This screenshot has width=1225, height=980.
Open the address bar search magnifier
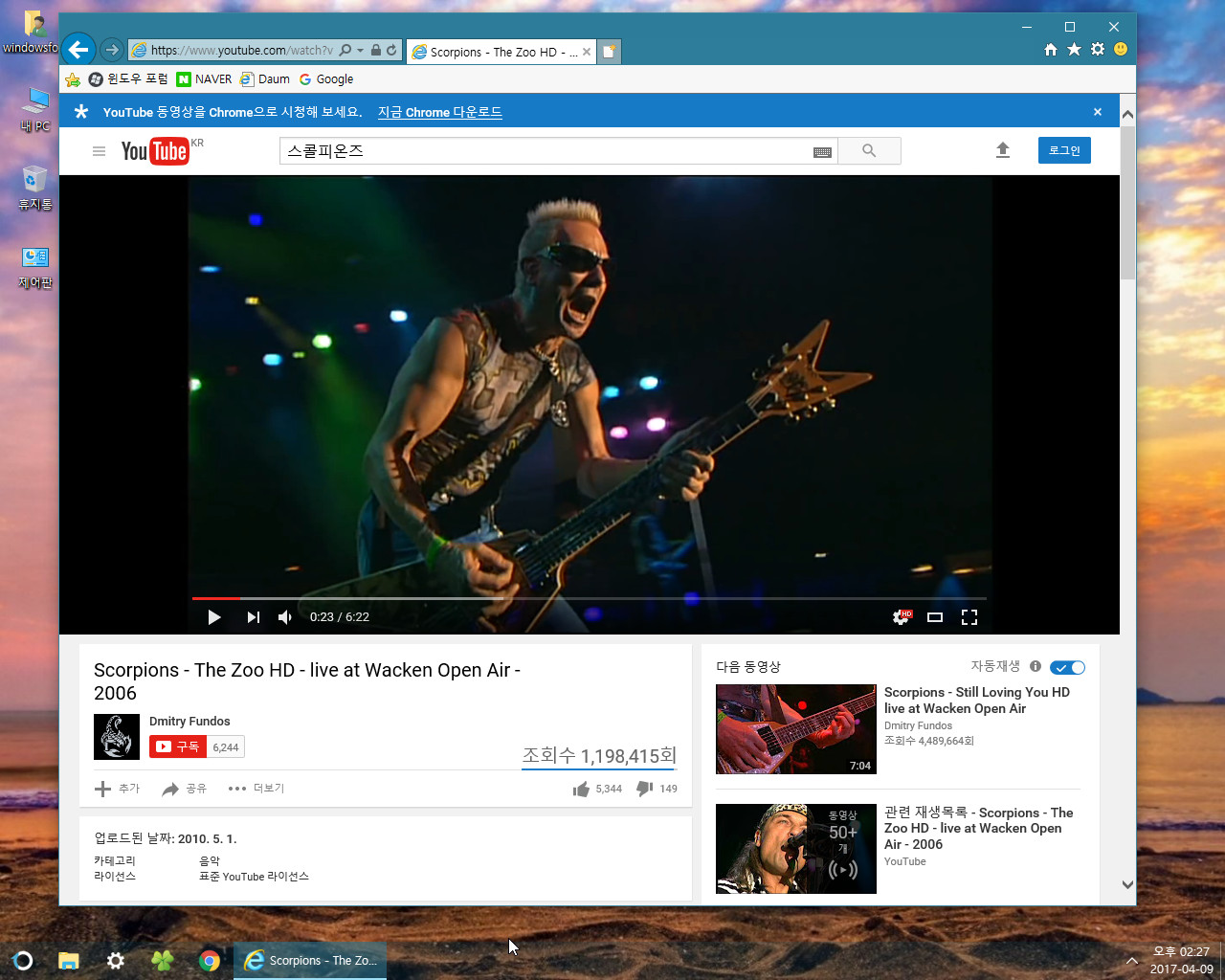tap(345, 50)
